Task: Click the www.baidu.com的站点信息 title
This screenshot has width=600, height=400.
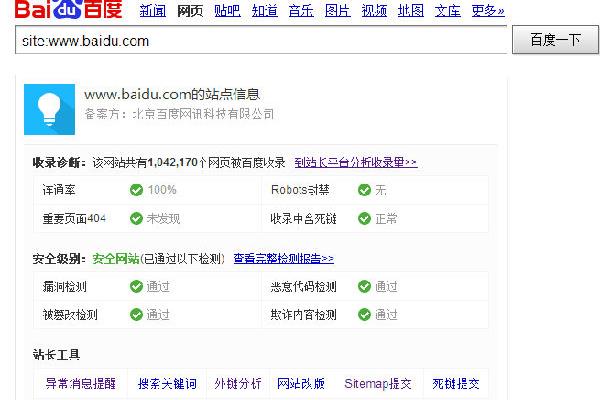Action: 172,94
